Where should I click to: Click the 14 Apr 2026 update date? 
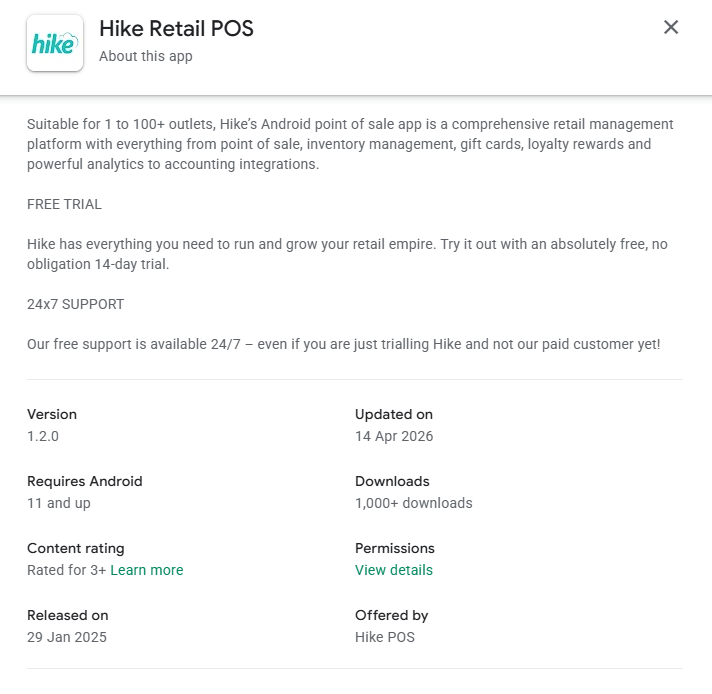point(394,436)
